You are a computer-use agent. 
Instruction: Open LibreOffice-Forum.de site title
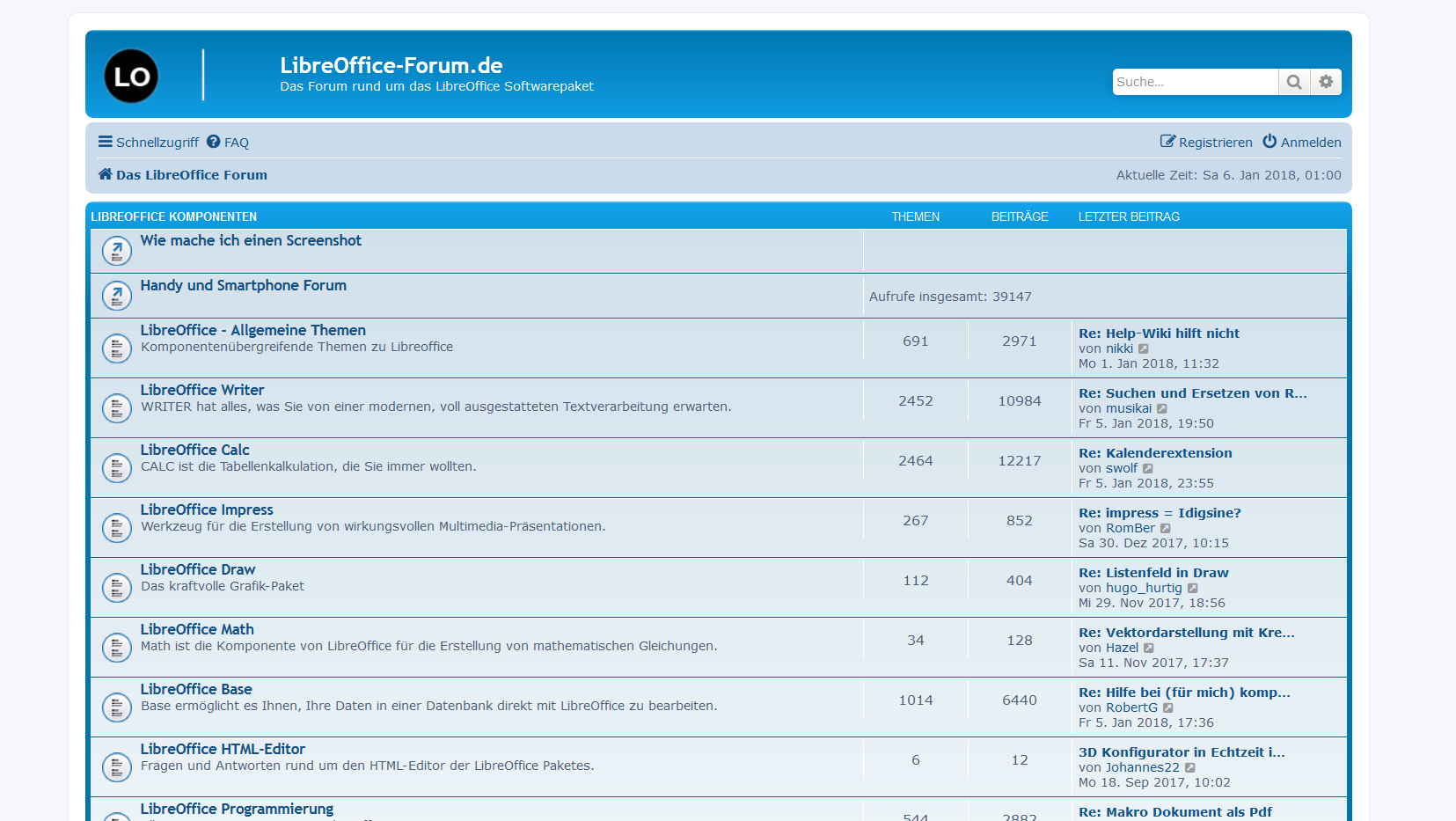pos(391,65)
